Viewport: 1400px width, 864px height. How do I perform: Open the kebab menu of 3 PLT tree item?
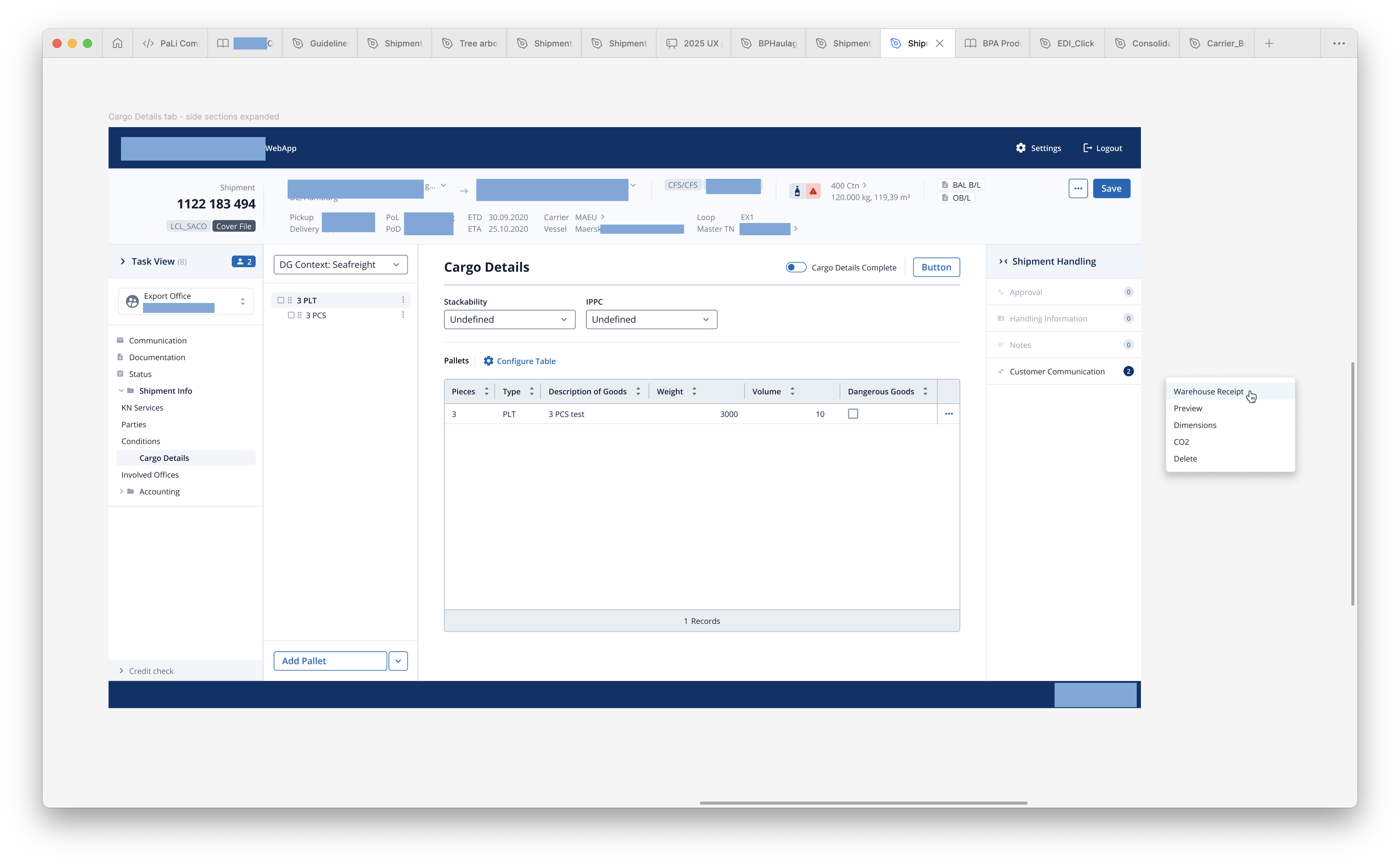click(x=403, y=300)
